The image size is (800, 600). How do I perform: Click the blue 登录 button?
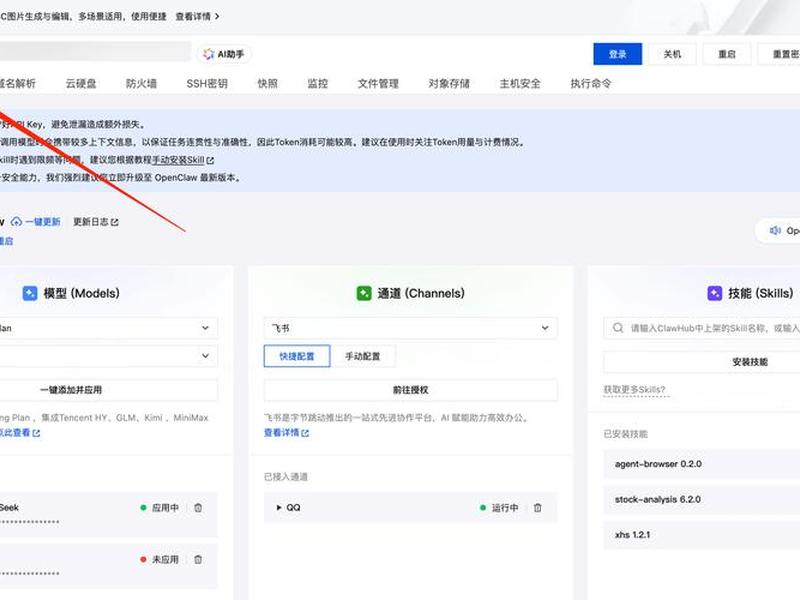pyautogui.click(x=617, y=54)
